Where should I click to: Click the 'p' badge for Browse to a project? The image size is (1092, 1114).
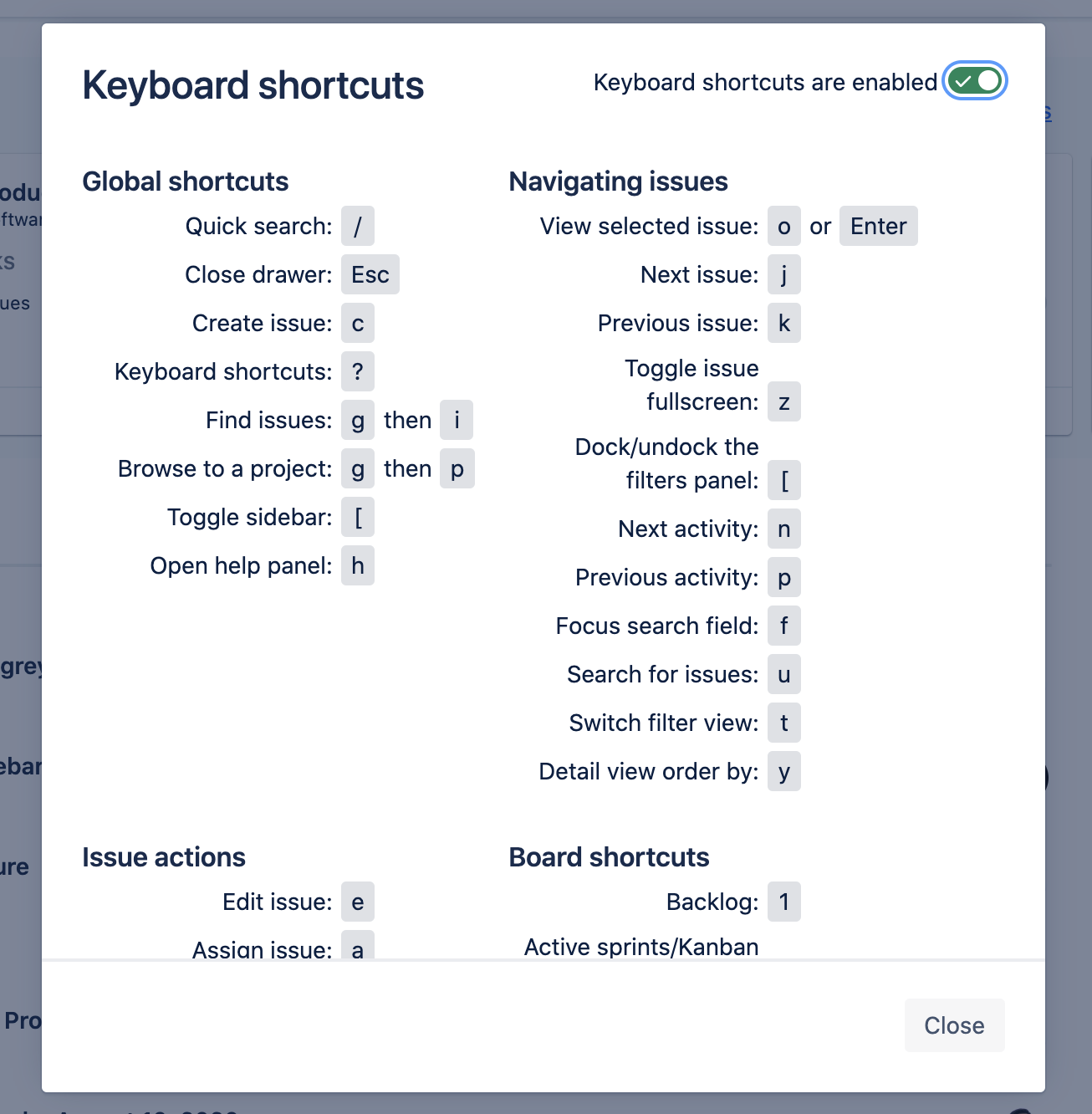[457, 468]
